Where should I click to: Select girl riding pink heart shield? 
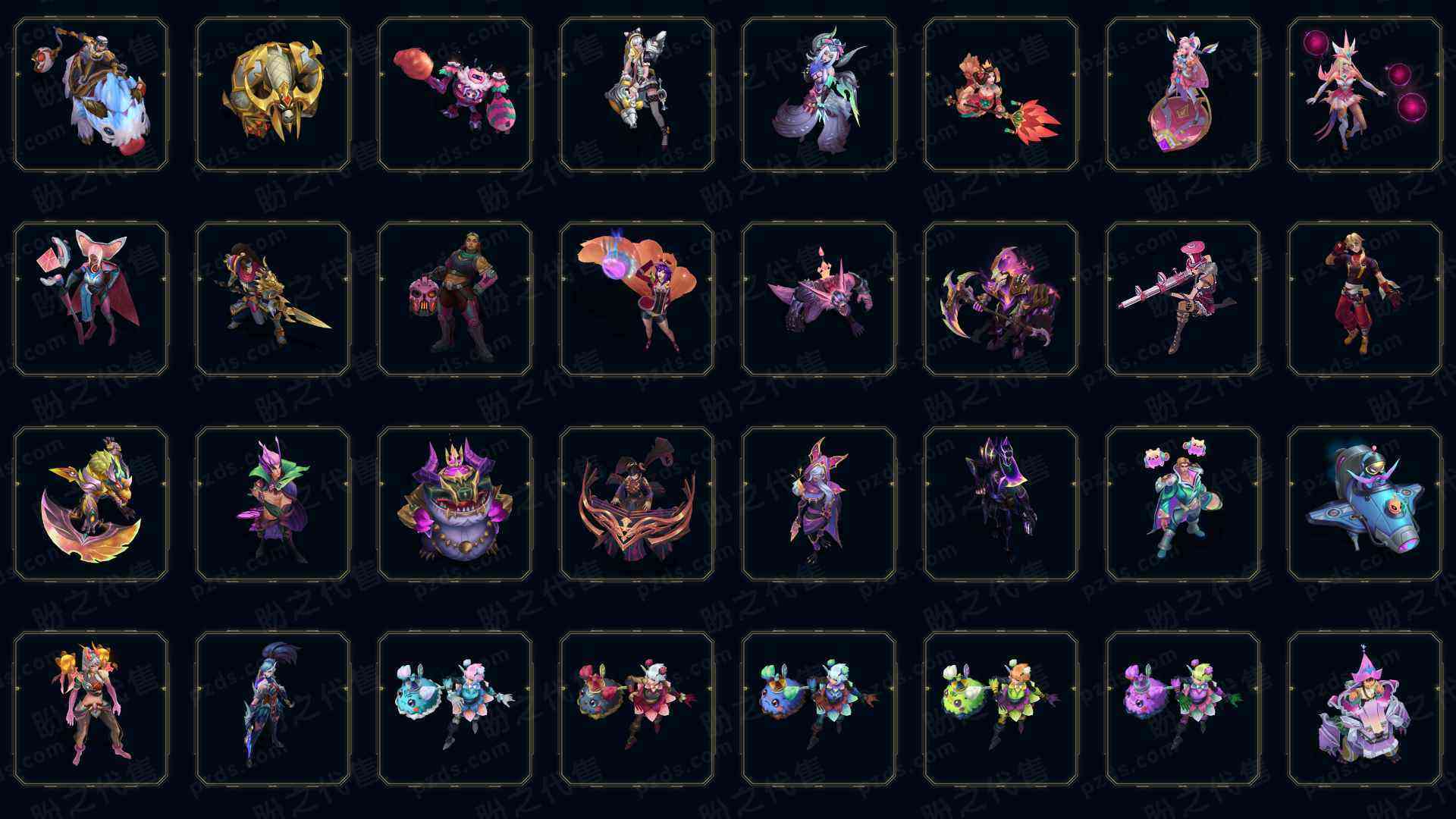pos(1183,95)
